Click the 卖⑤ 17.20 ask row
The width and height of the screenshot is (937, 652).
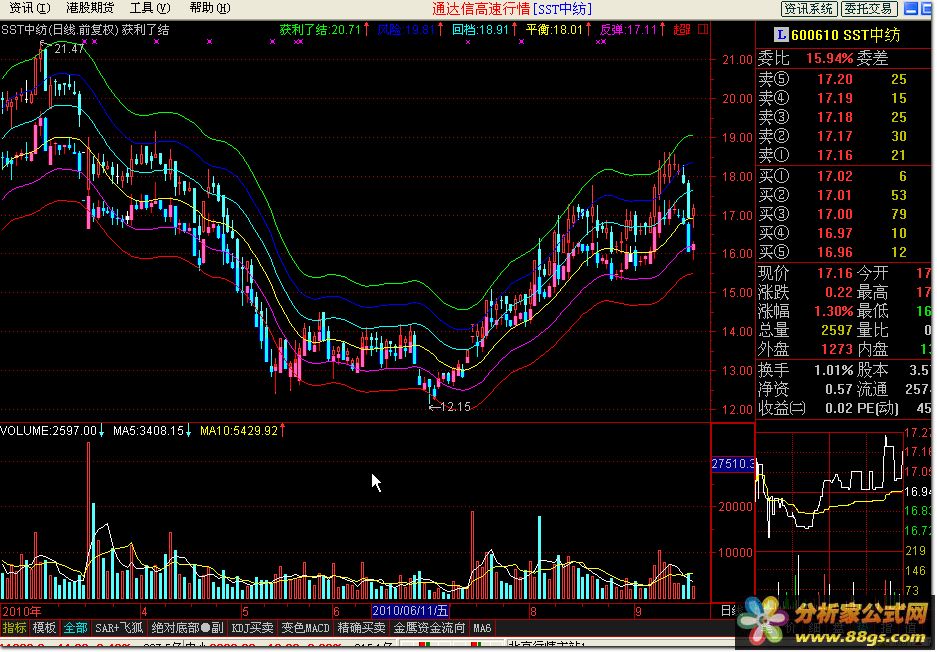point(844,79)
